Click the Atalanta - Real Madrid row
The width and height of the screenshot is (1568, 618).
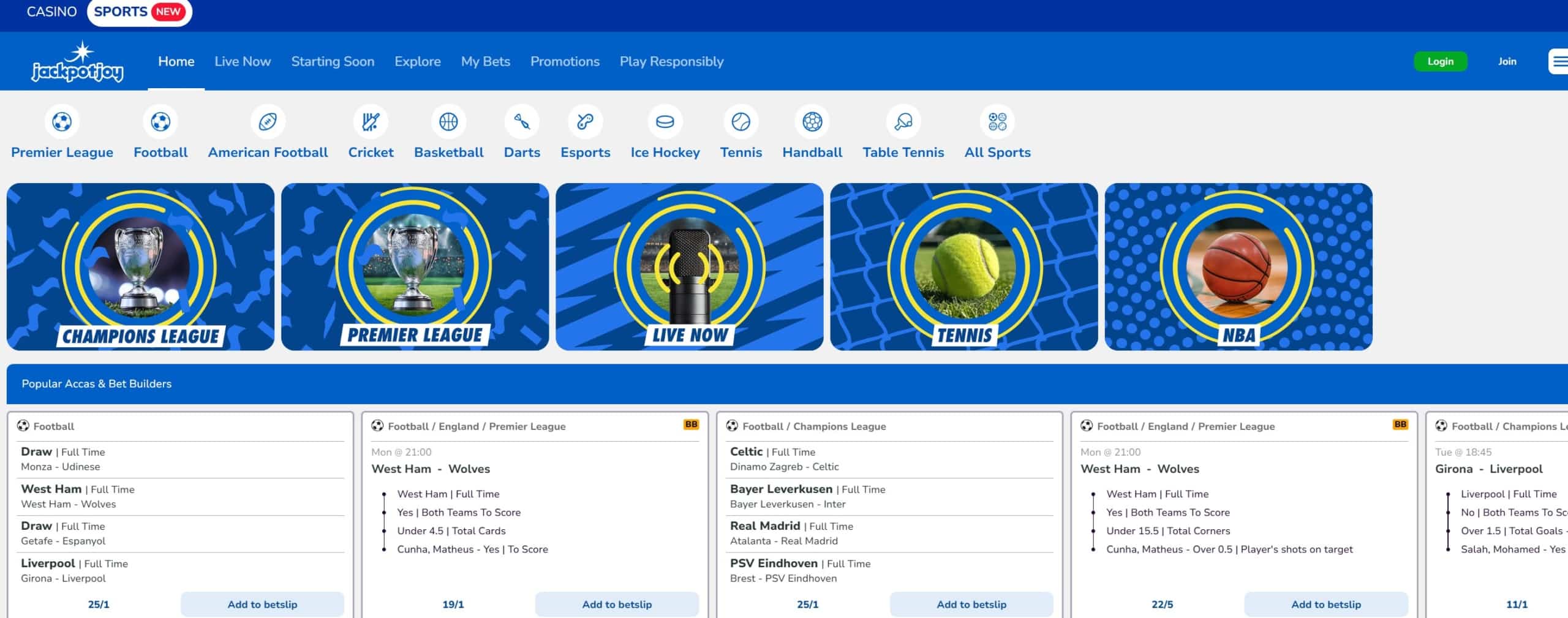(890, 533)
